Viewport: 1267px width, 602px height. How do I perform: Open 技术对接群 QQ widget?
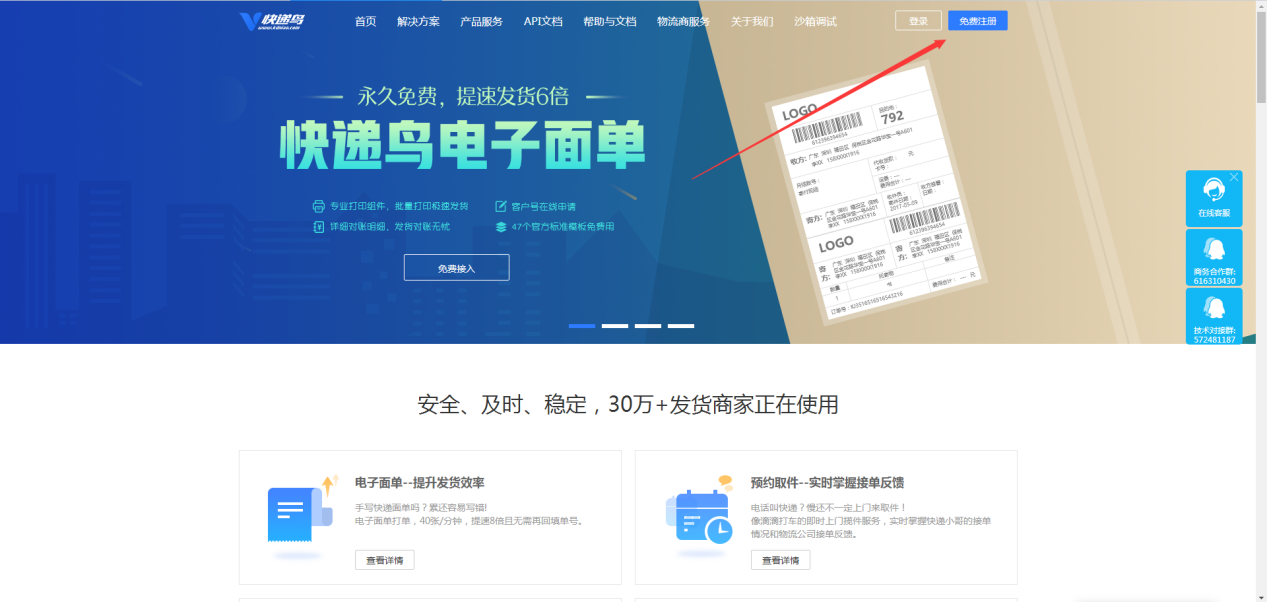[1214, 317]
